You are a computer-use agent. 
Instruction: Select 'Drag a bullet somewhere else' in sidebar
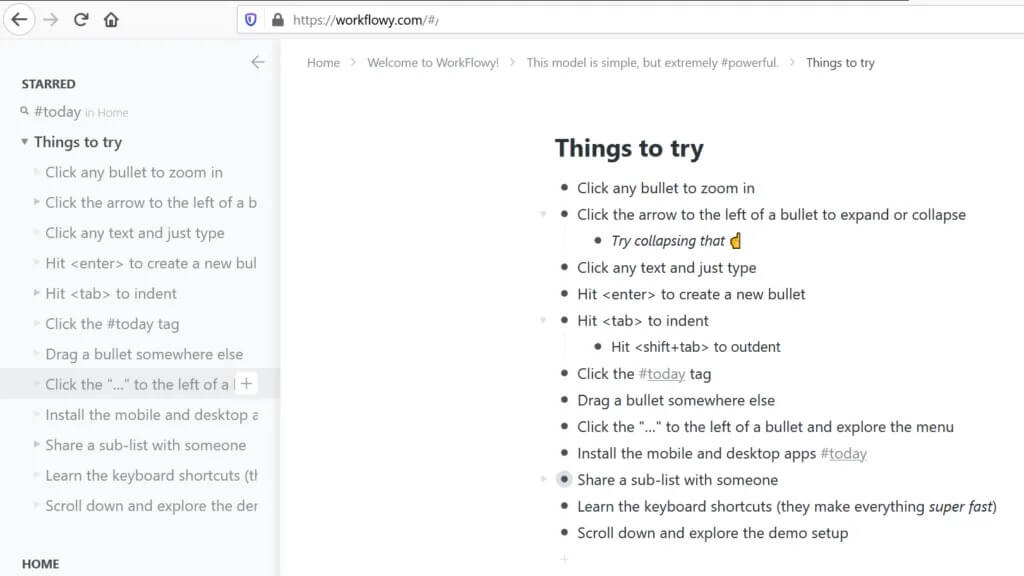[x=144, y=354]
